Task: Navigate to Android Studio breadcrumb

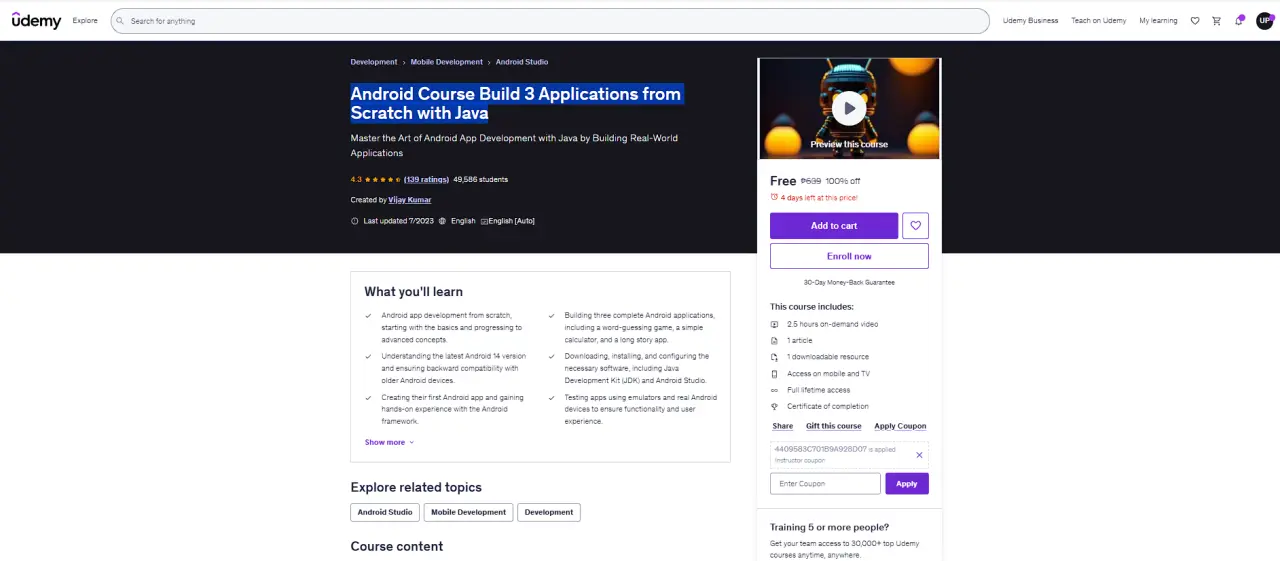Action: (522, 62)
